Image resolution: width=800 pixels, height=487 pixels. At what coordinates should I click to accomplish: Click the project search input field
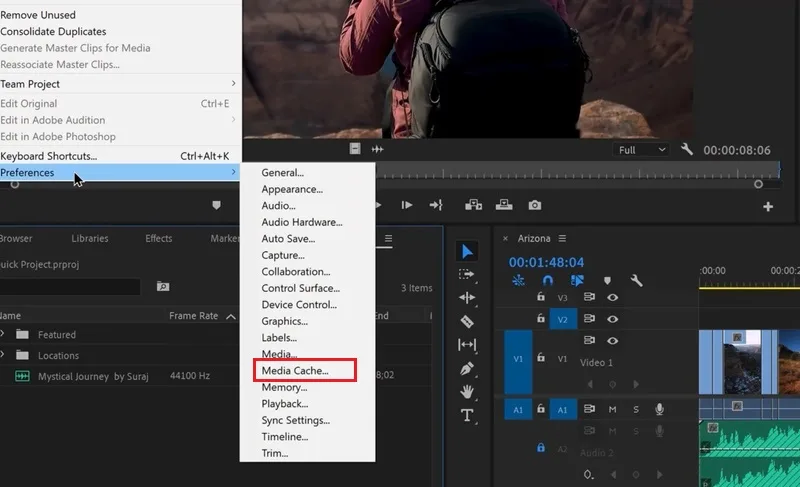click(70, 287)
